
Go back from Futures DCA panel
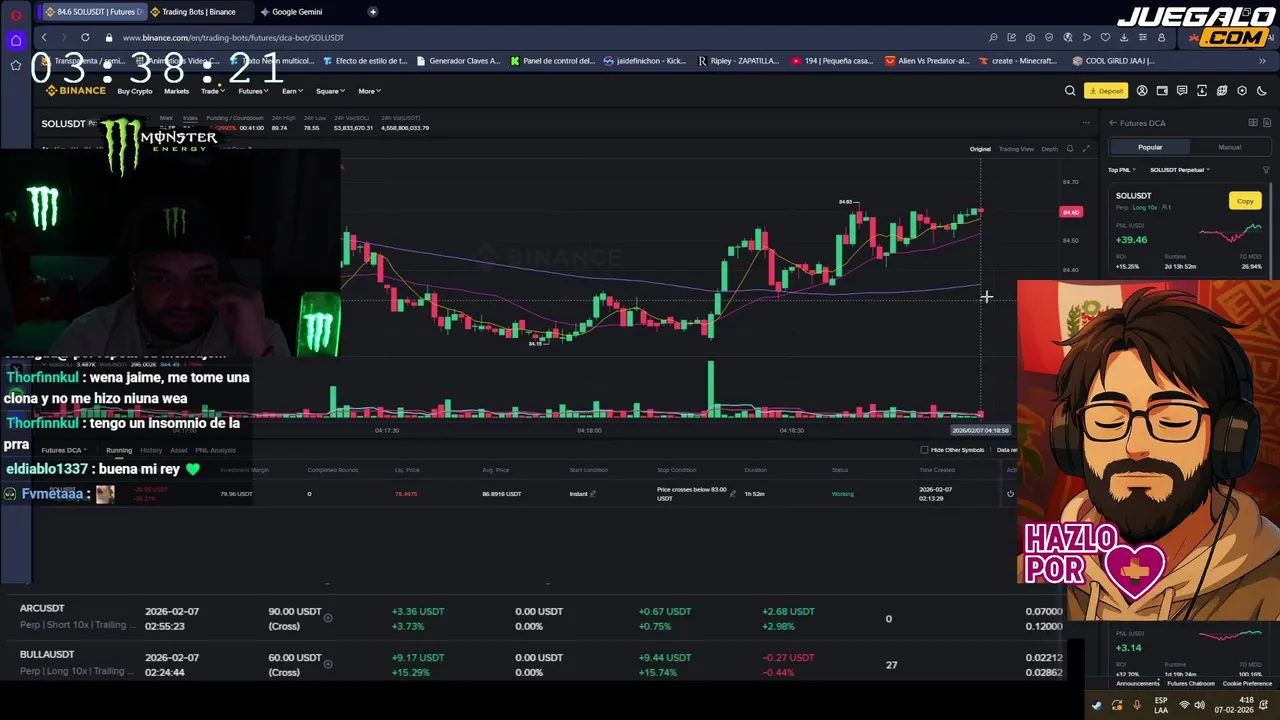[x=1112, y=123]
